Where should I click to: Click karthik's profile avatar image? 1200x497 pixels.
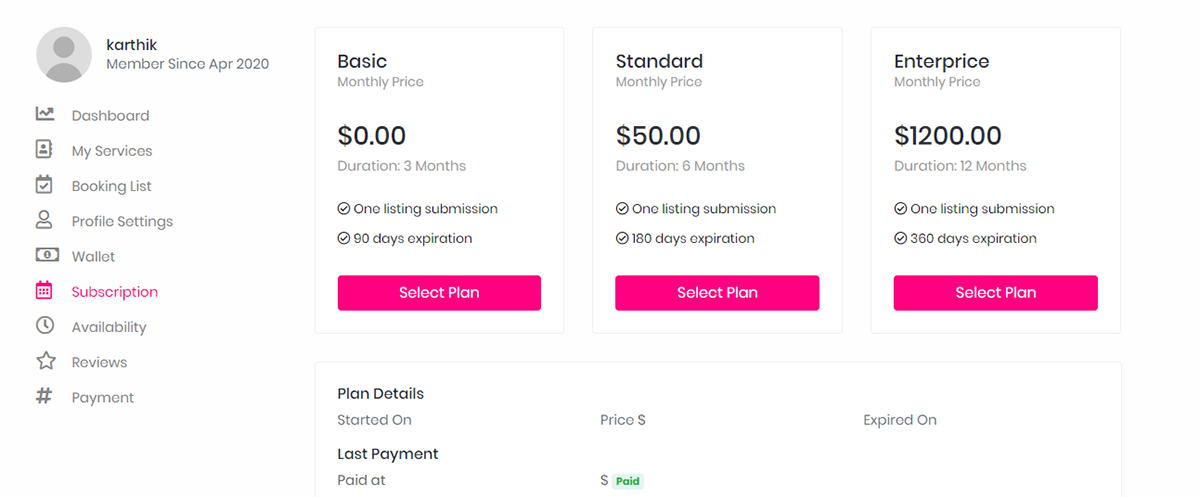pyautogui.click(x=64, y=55)
